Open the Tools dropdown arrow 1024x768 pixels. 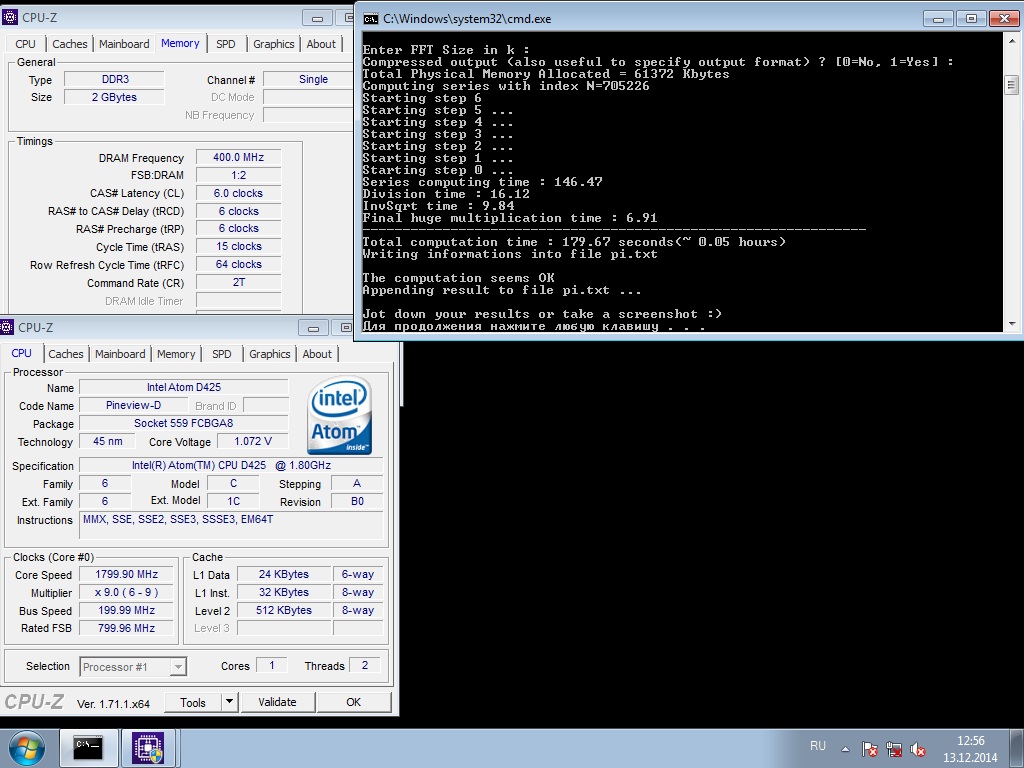pos(229,702)
